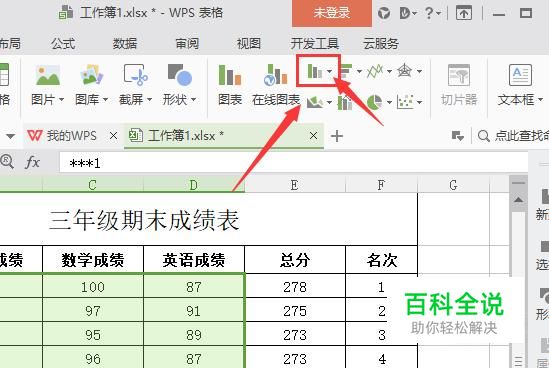Switch to the 视图 ribbon tab

click(248, 44)
